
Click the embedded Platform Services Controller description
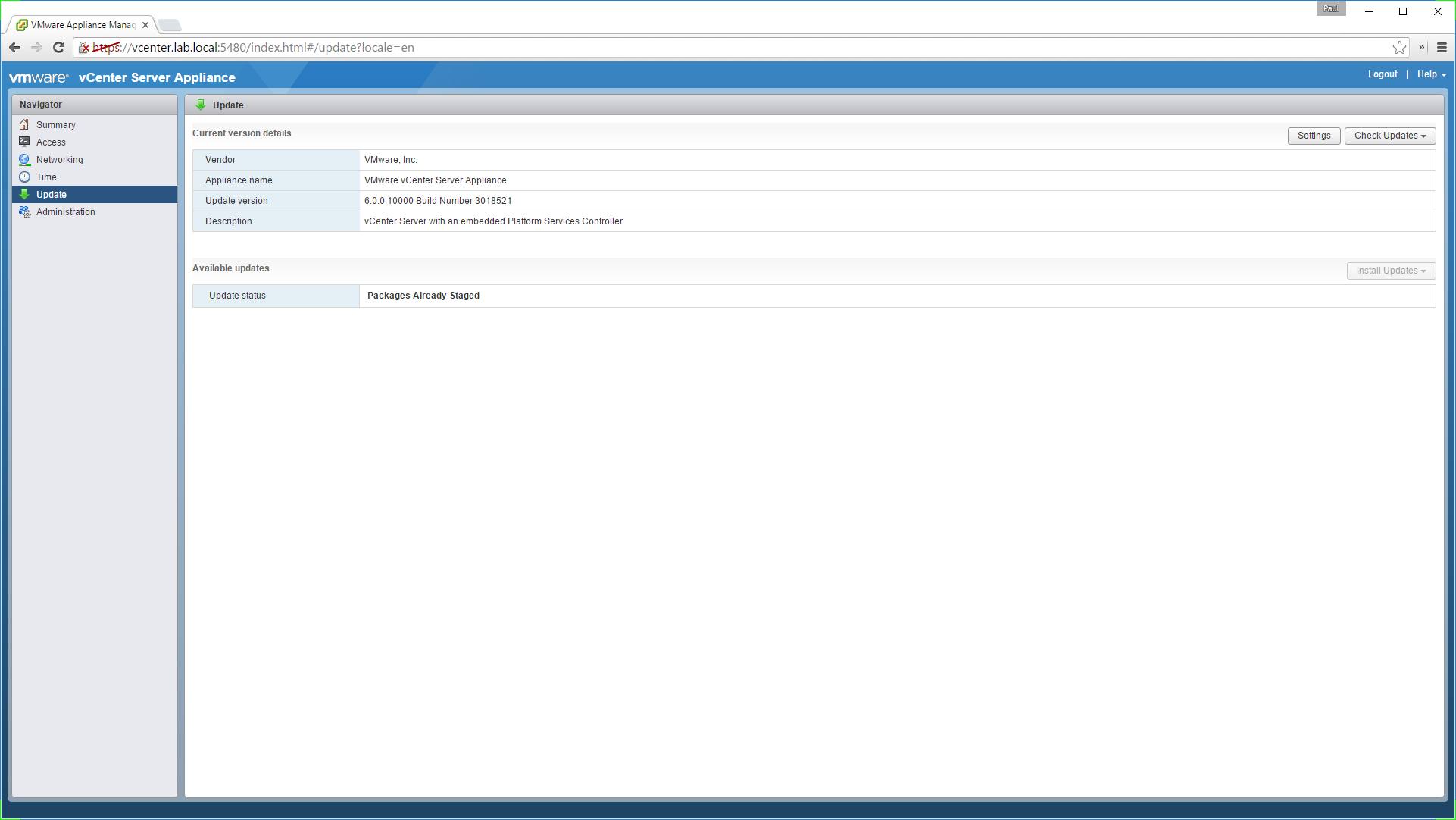pyautogui.click(x=493, y=221)
